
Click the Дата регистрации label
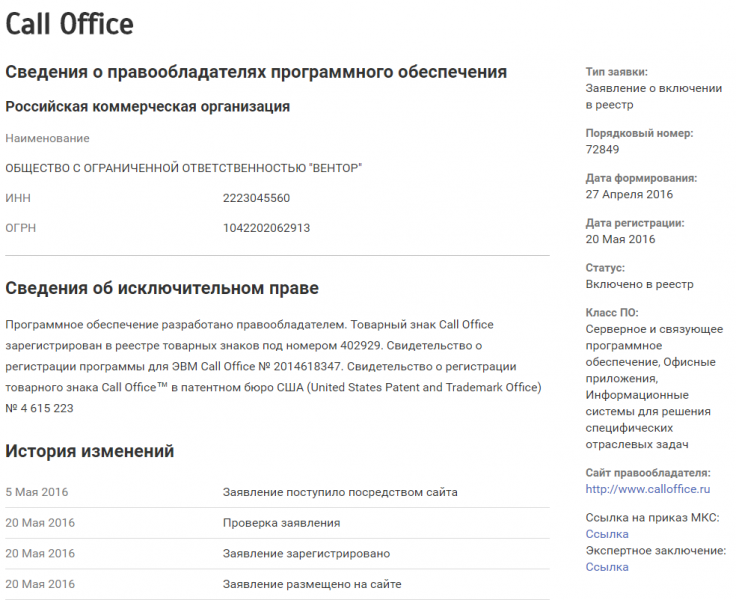tap(635, 223)
